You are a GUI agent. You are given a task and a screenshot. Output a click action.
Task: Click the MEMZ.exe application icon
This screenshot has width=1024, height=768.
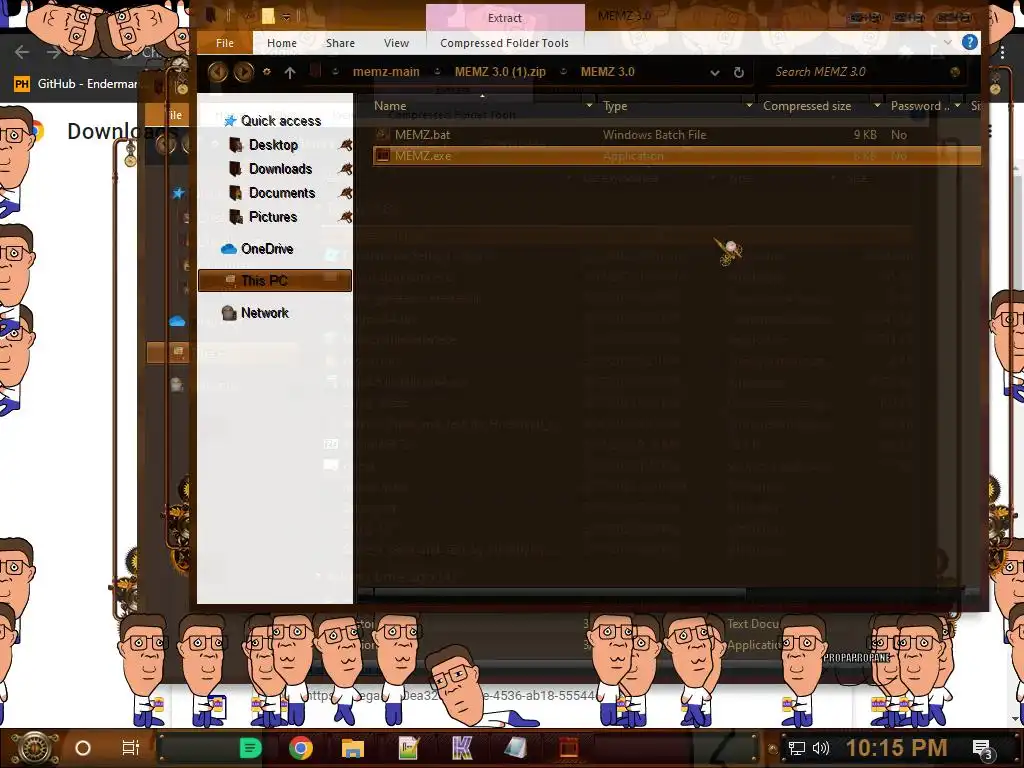[383, 155]
